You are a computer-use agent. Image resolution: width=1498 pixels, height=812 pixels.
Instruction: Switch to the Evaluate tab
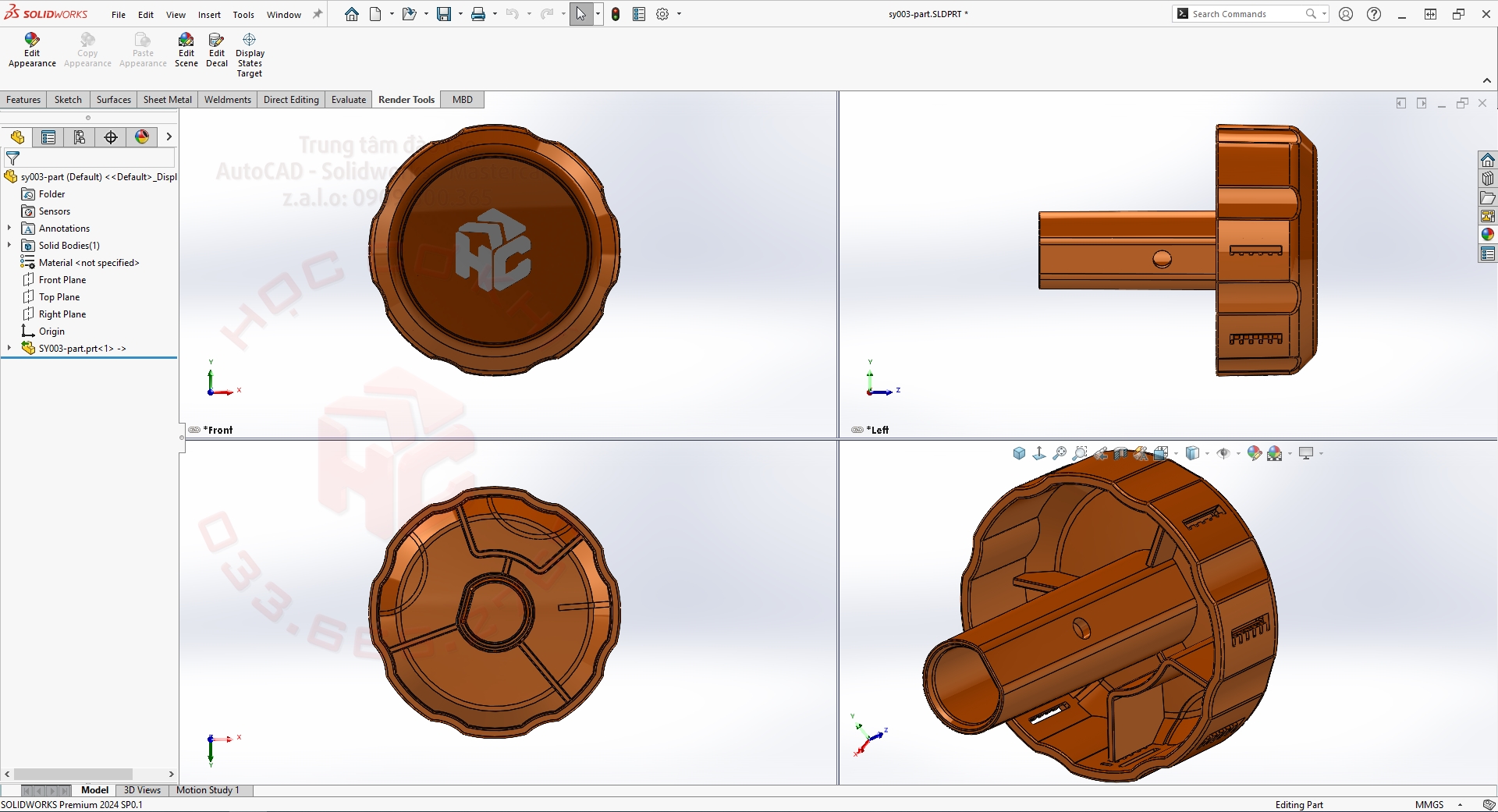(349, 100)
